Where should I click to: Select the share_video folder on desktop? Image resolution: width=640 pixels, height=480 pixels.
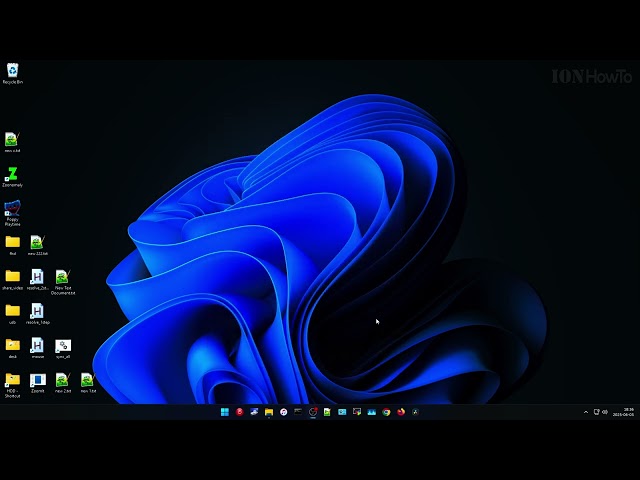pos(13,280)
